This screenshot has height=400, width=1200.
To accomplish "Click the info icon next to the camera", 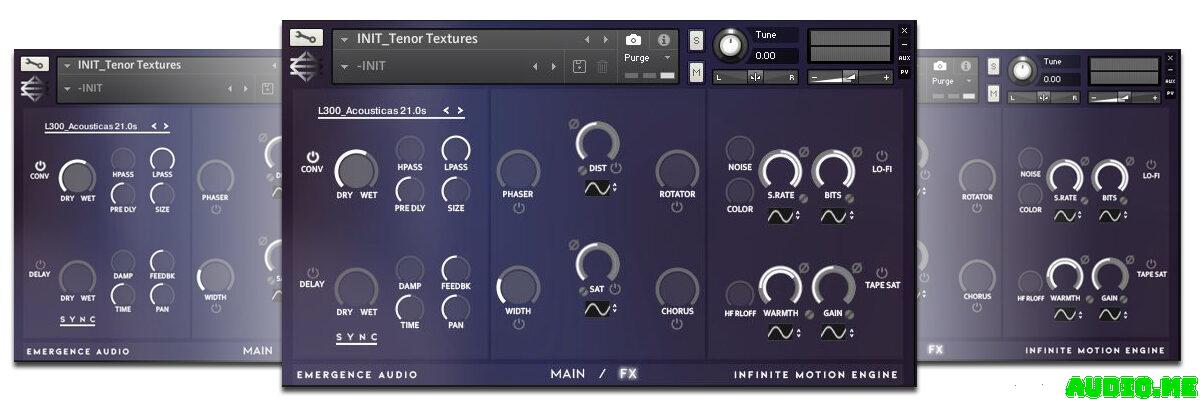I will click(x=663, y=40).
